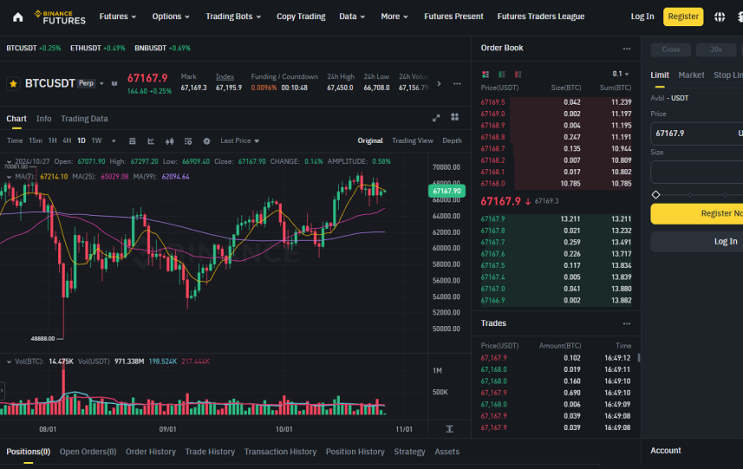Image resolution: width=743 pixels, height=469 pixels.
Task: Select the 4H chart interval
Action: pyautogui.click(x=67, y=141)
